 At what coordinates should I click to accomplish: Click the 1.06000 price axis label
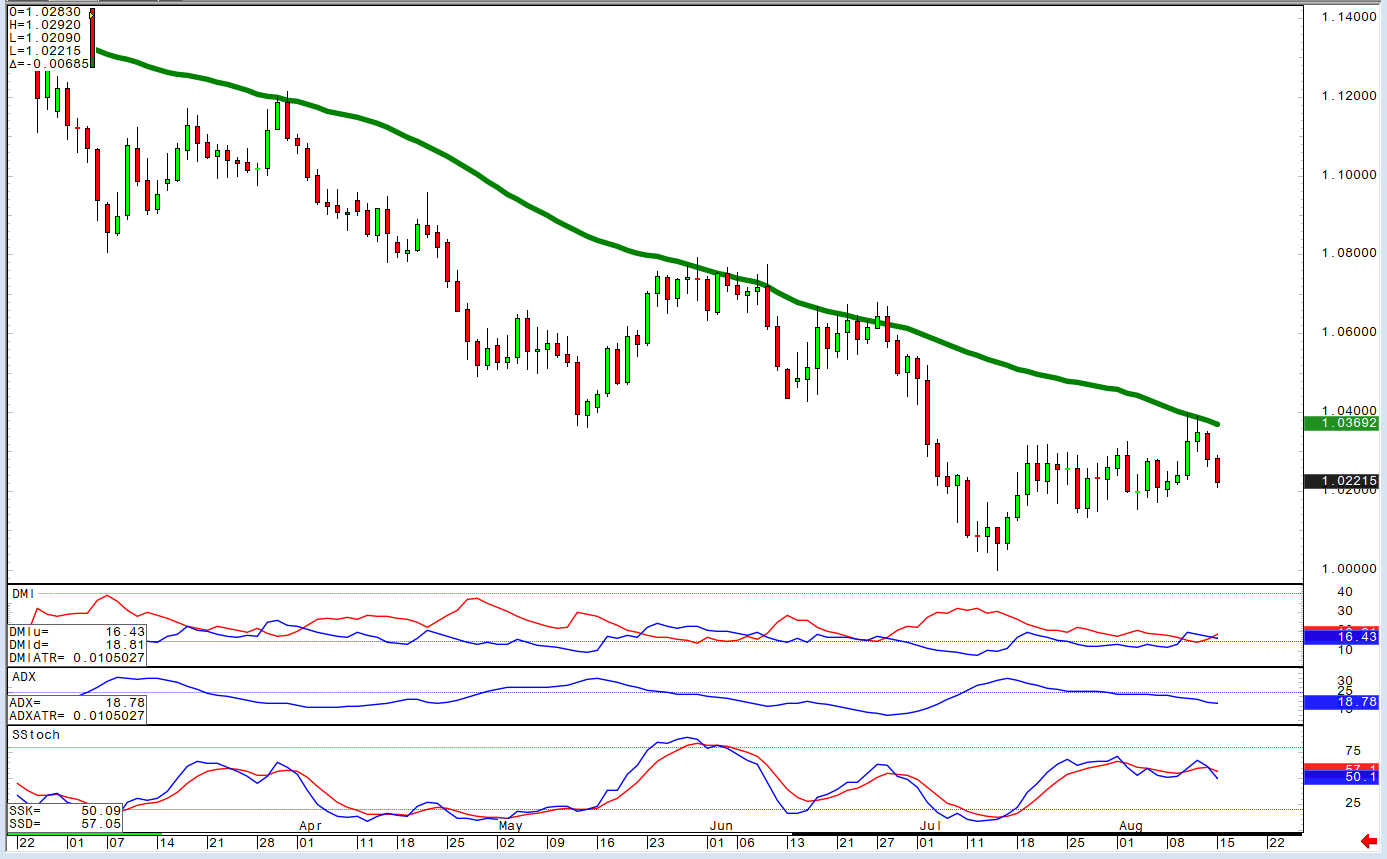pyautogui.click(x=1349, y=333)
